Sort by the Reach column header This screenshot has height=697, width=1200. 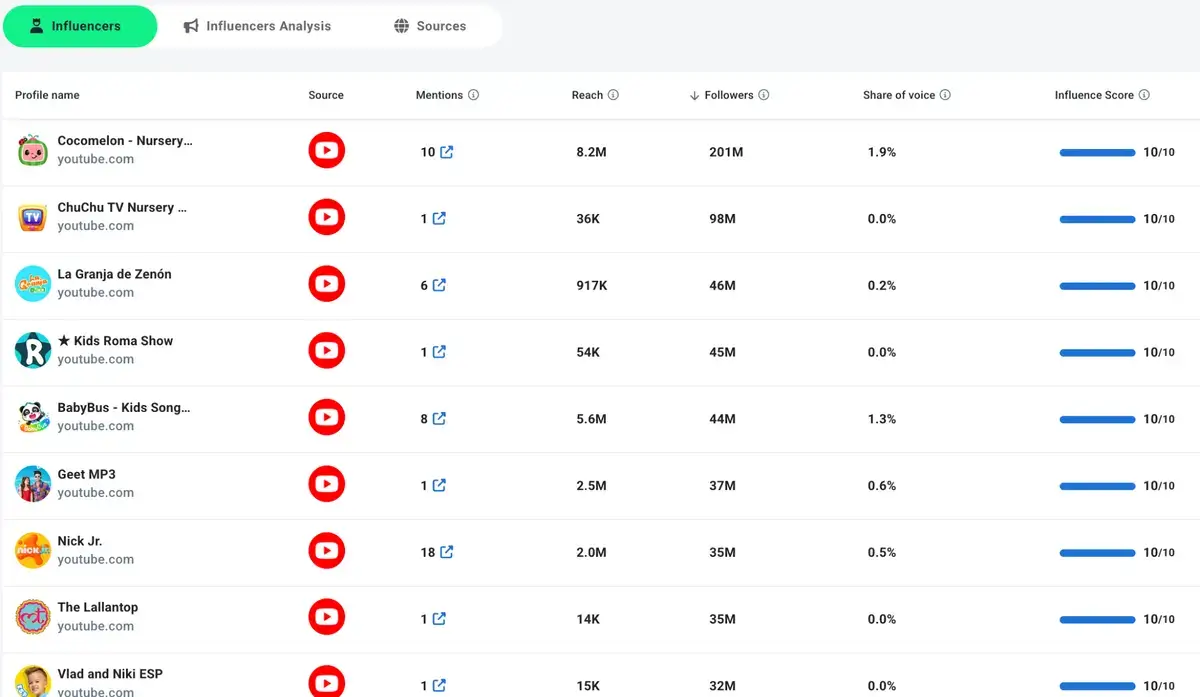coord(587,95)
